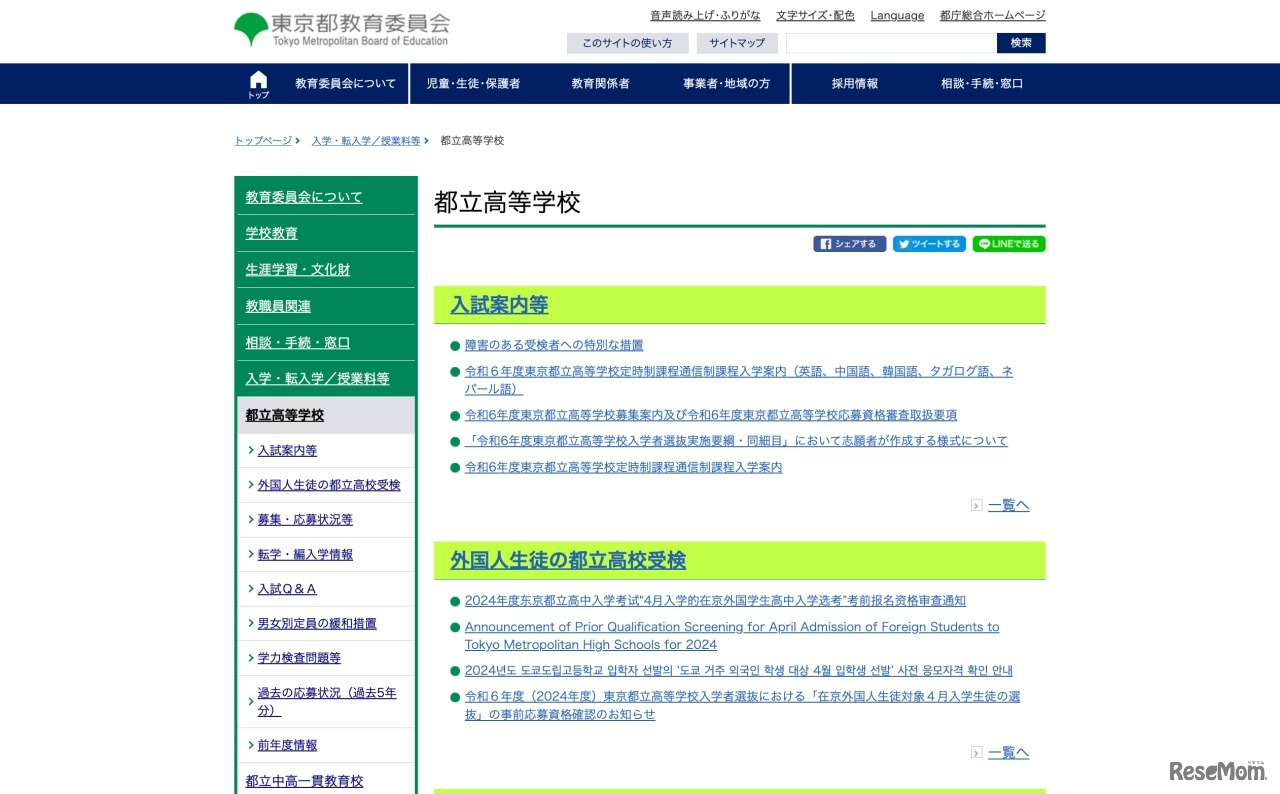
Task: Click the arrow icon beside 一覧へ under 入試案内等
Action: click(976, 505)
